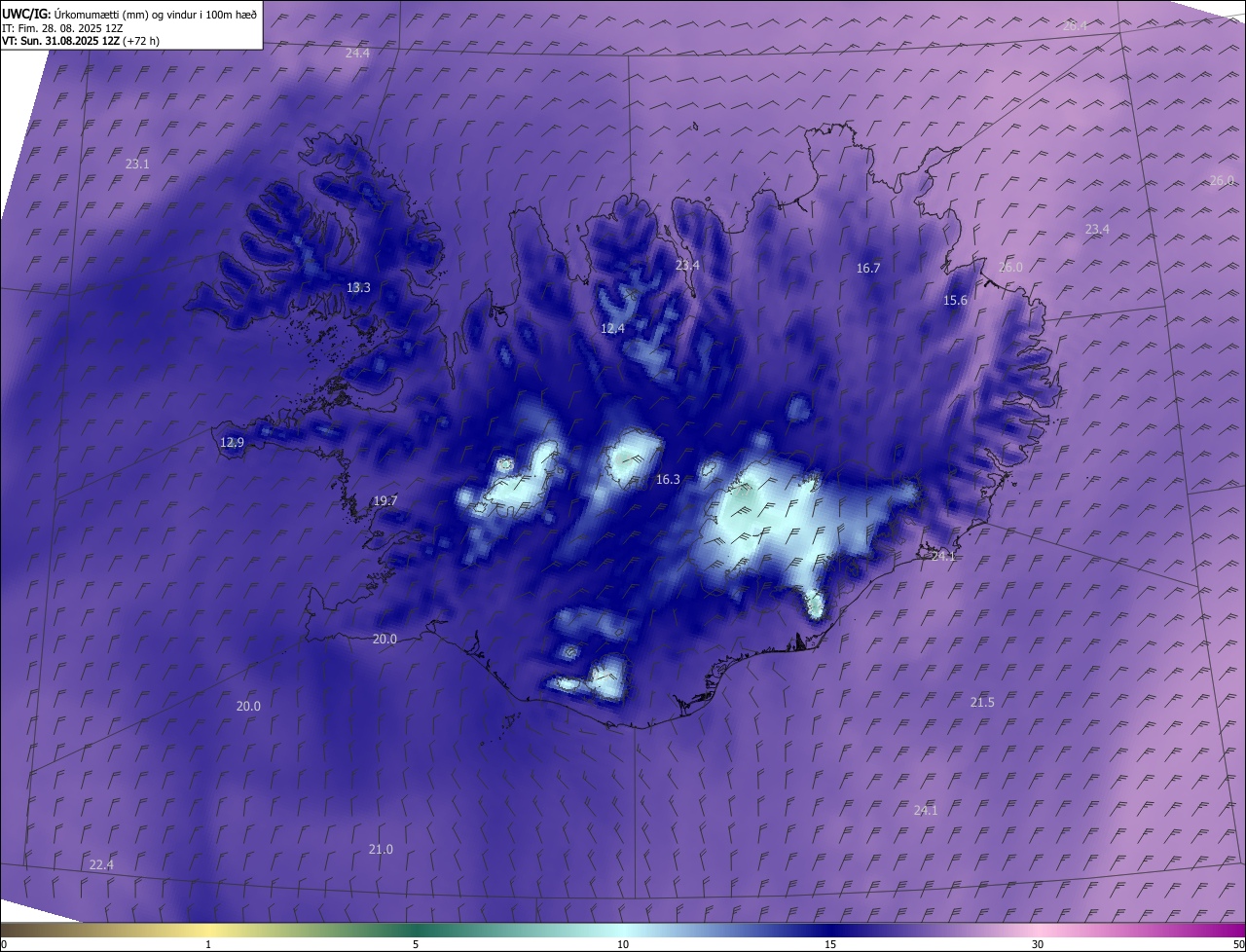Click the UWC/IG Úrkomumætti title line
Image resolution: width=1246 pixels, height=952 pixels.
pyautogui.click(x=129, y=14)
